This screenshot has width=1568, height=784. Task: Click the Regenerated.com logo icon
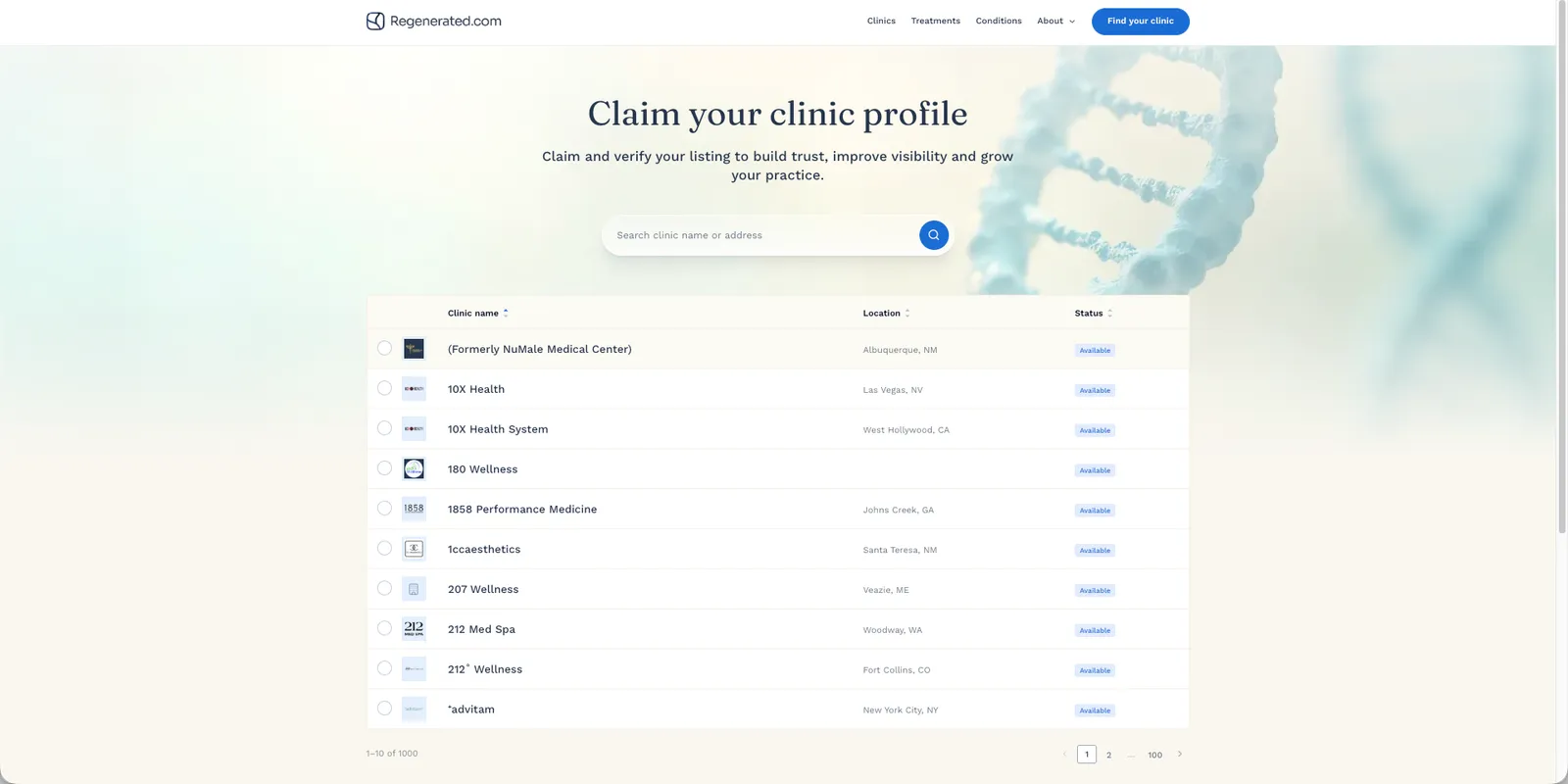[375, 21]
